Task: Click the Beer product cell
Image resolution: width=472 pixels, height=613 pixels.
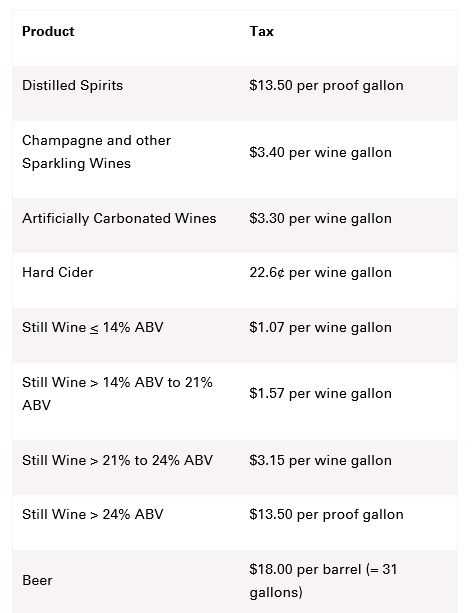Action: click(37, 581)
